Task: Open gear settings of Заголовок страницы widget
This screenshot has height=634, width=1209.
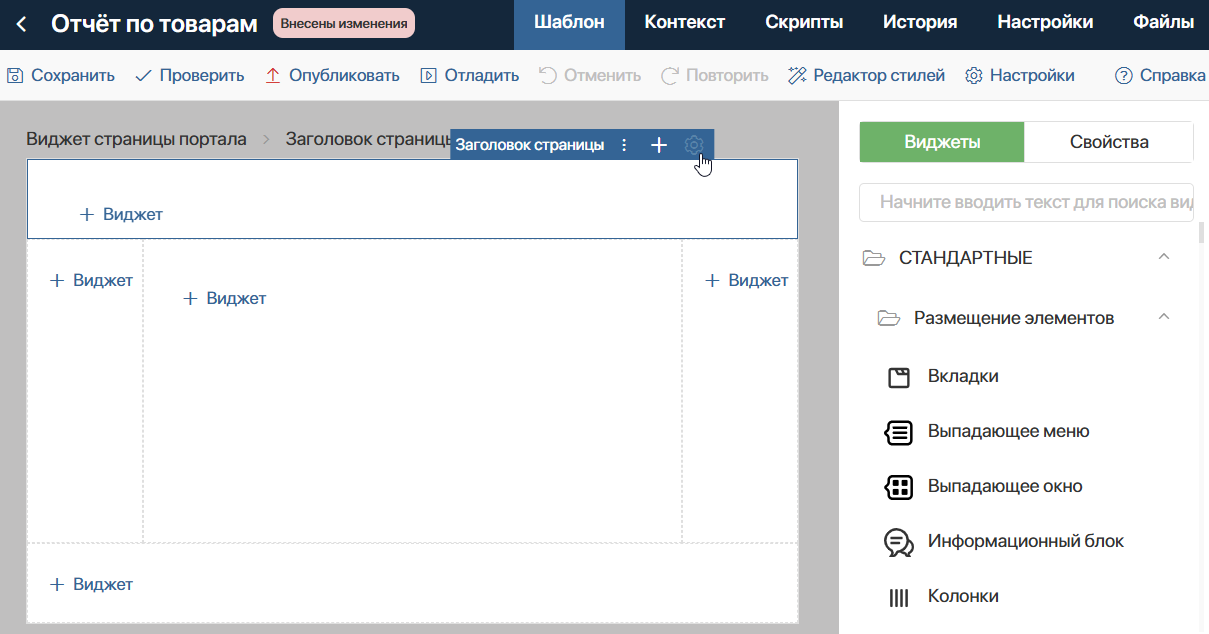Action: point(694,145)
